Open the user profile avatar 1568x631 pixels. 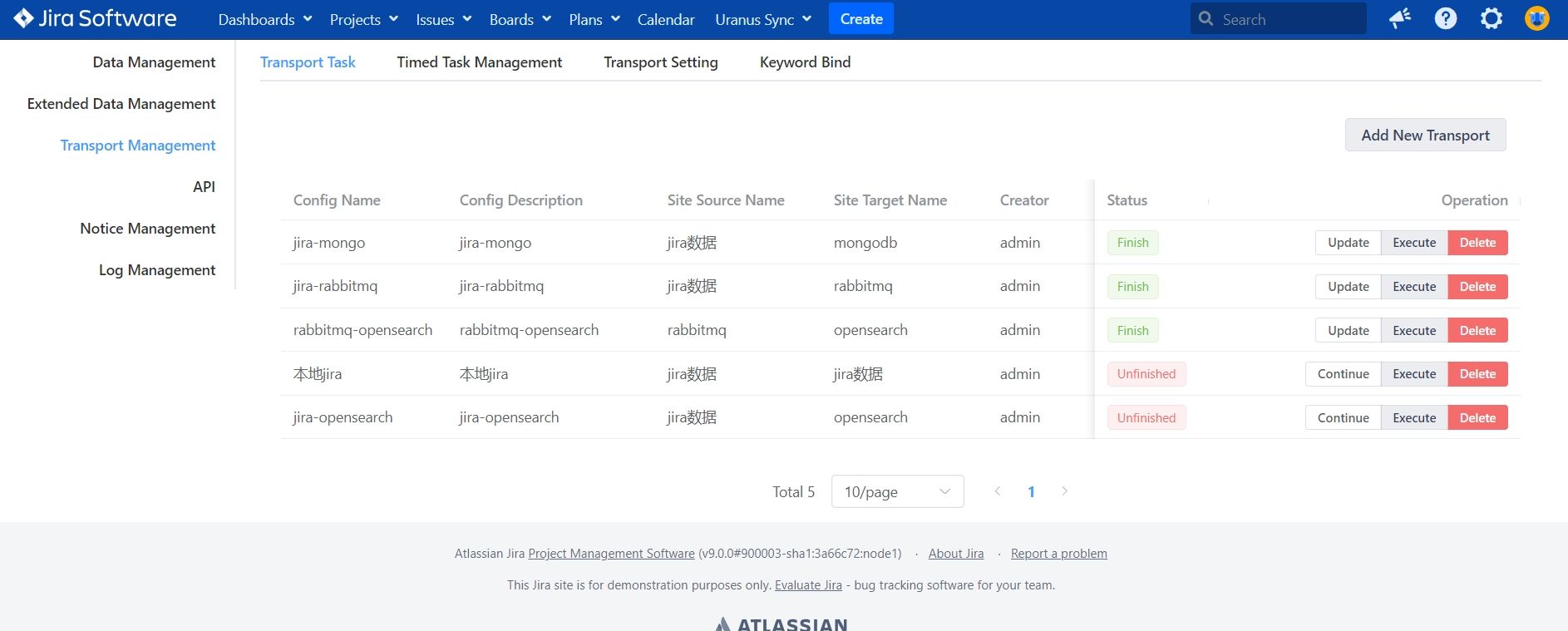1536,18
